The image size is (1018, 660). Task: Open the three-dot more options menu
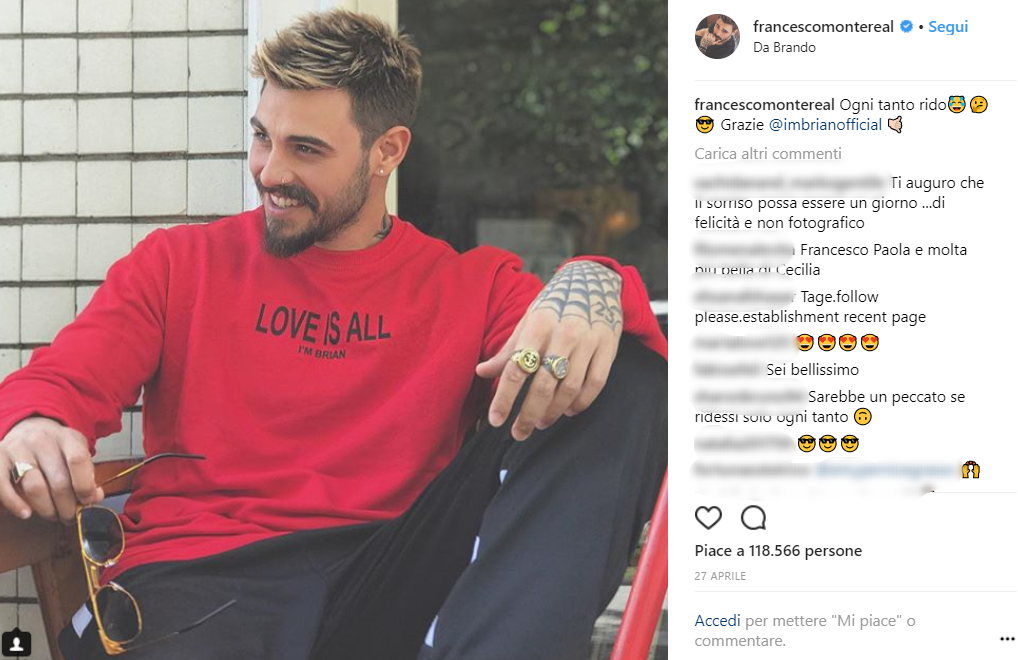[1007, 639]
